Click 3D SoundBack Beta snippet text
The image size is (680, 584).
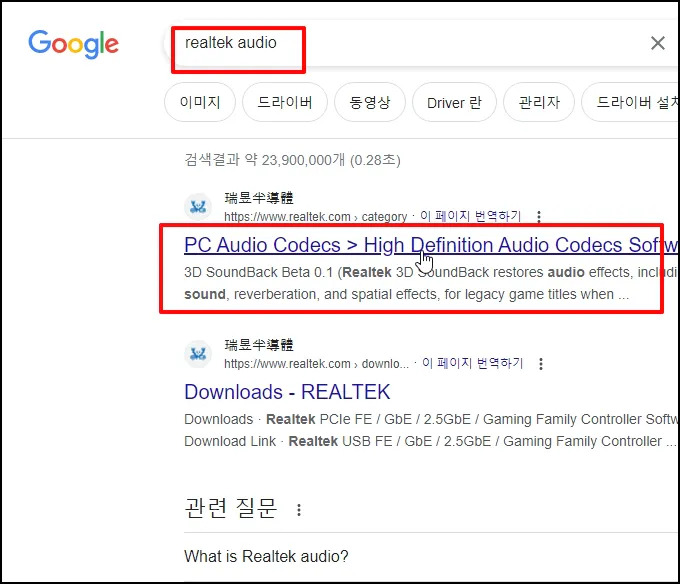pos(429,283)
